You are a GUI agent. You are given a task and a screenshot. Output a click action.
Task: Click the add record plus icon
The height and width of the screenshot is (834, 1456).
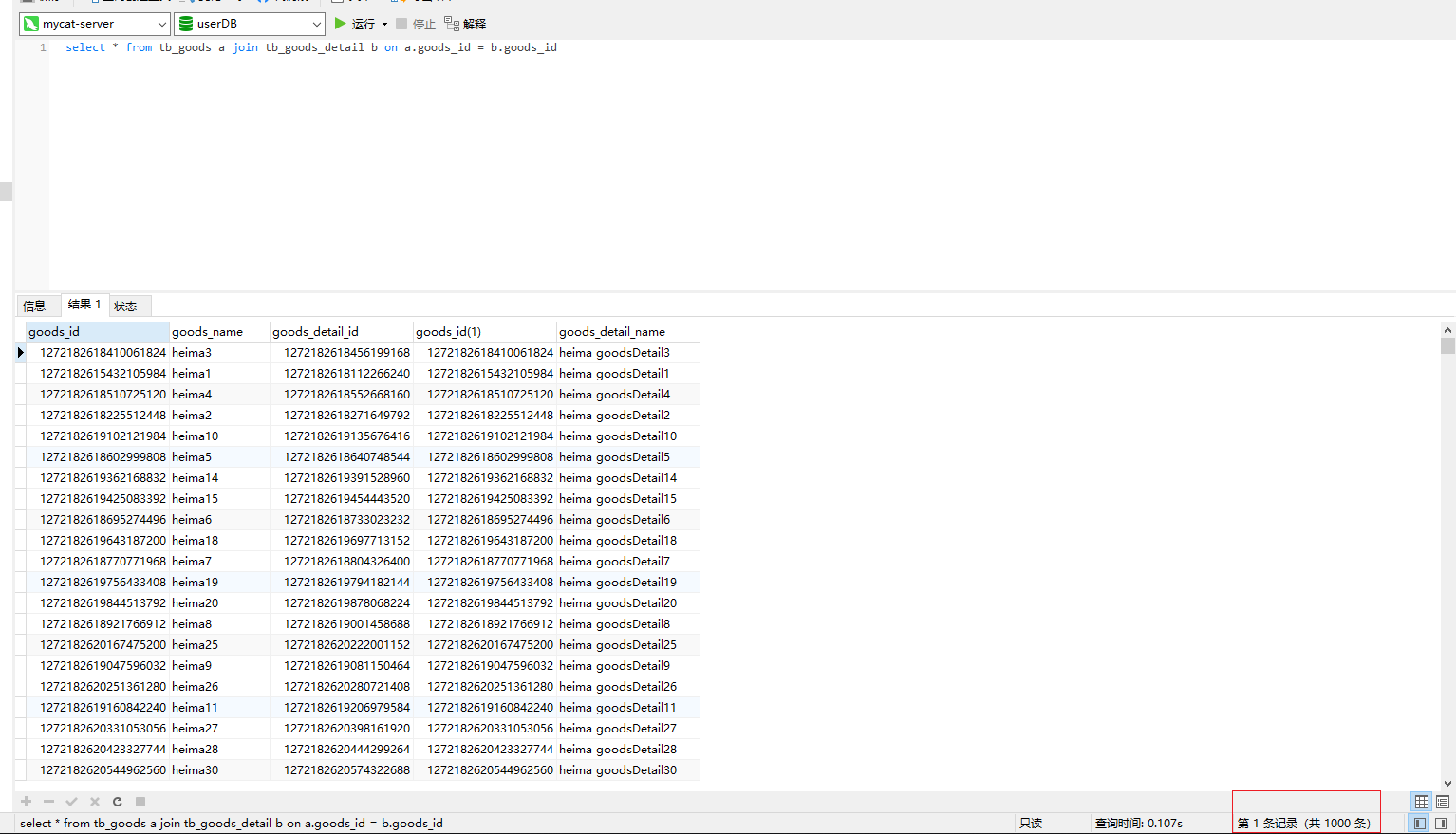point(27,802)
